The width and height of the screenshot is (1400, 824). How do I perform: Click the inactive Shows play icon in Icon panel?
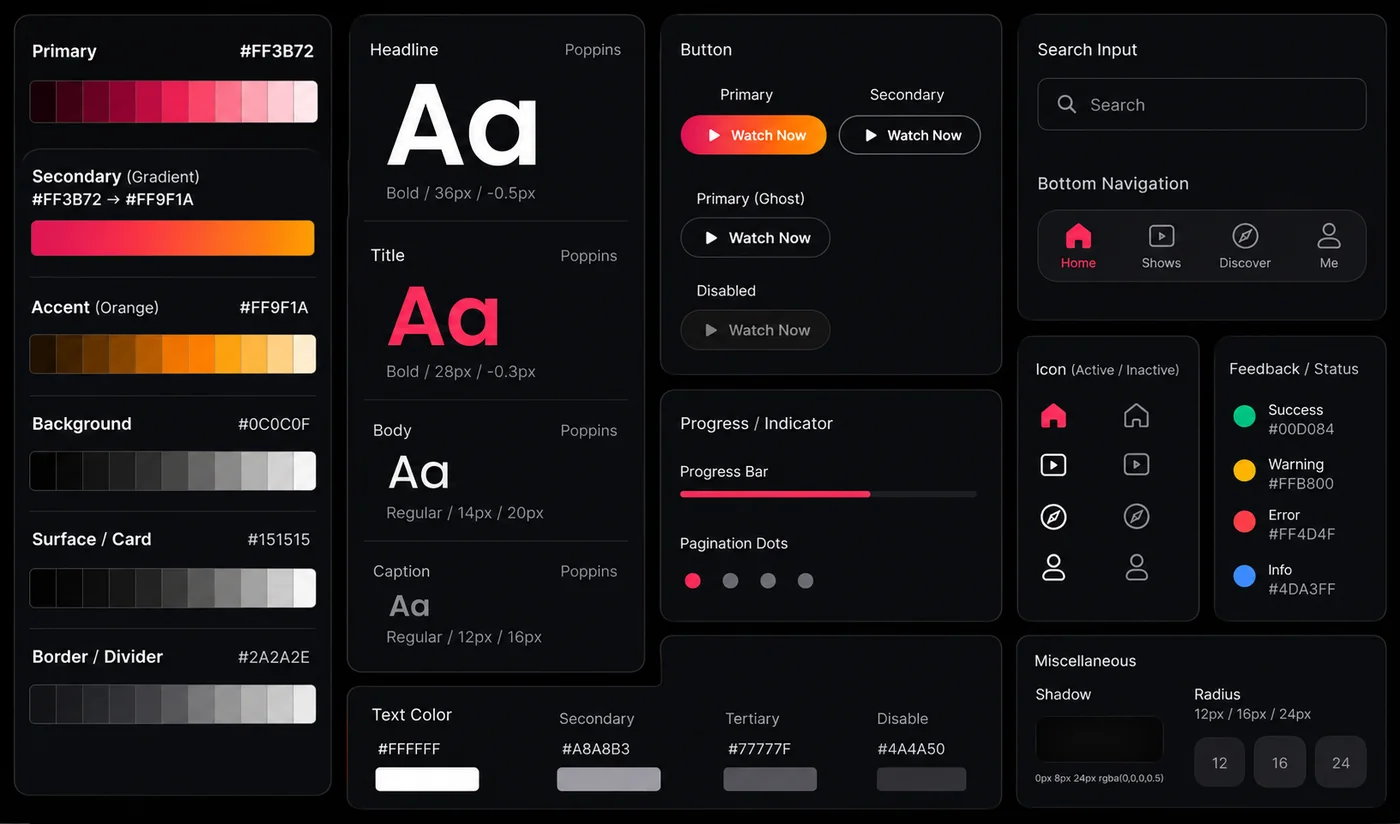tap(1136, 464)
